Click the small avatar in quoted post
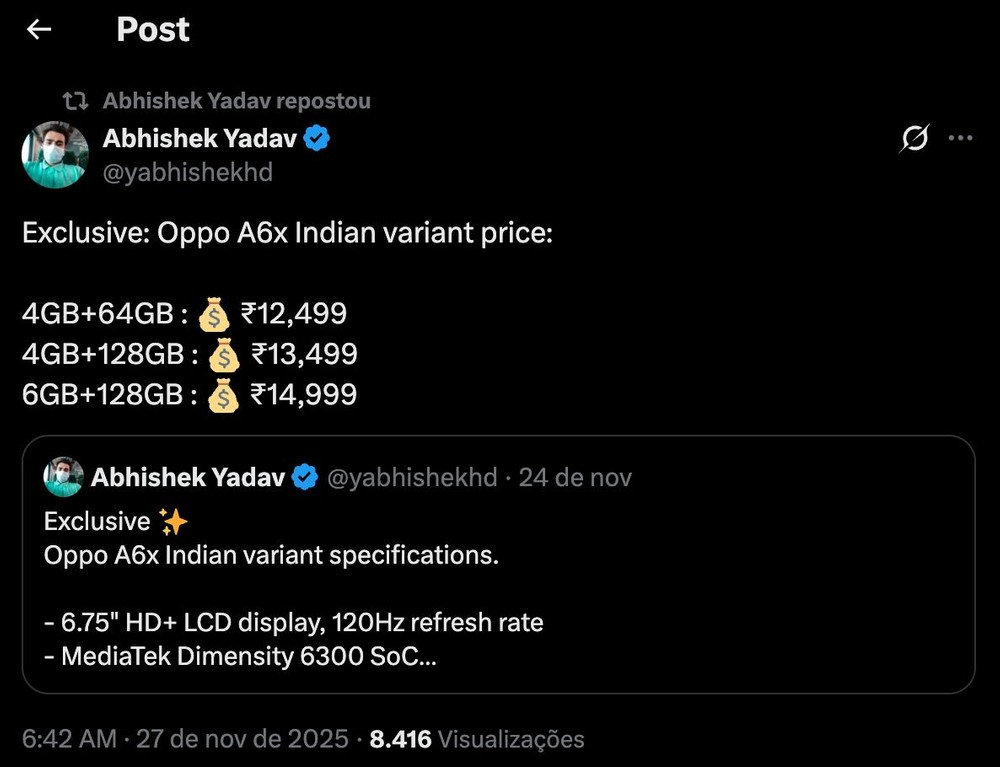 pyautogui.click(x=63, y=478)
